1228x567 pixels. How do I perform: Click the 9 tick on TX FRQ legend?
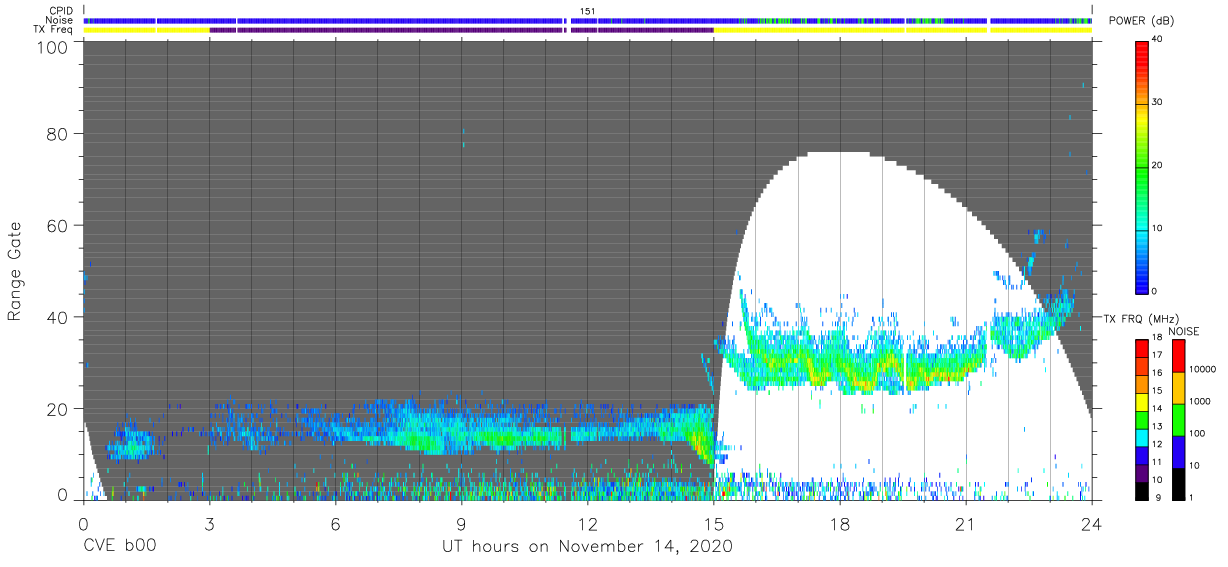point(1160,498)
